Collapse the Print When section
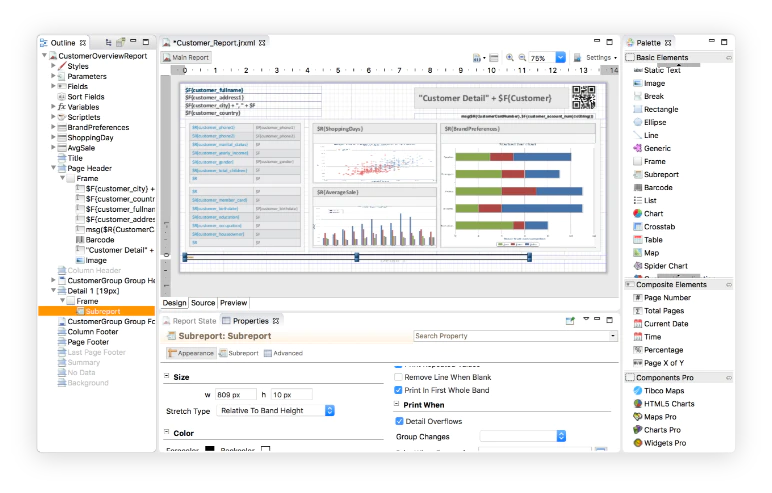The height and width of the screenshot is (493, 772). point(396,404)
